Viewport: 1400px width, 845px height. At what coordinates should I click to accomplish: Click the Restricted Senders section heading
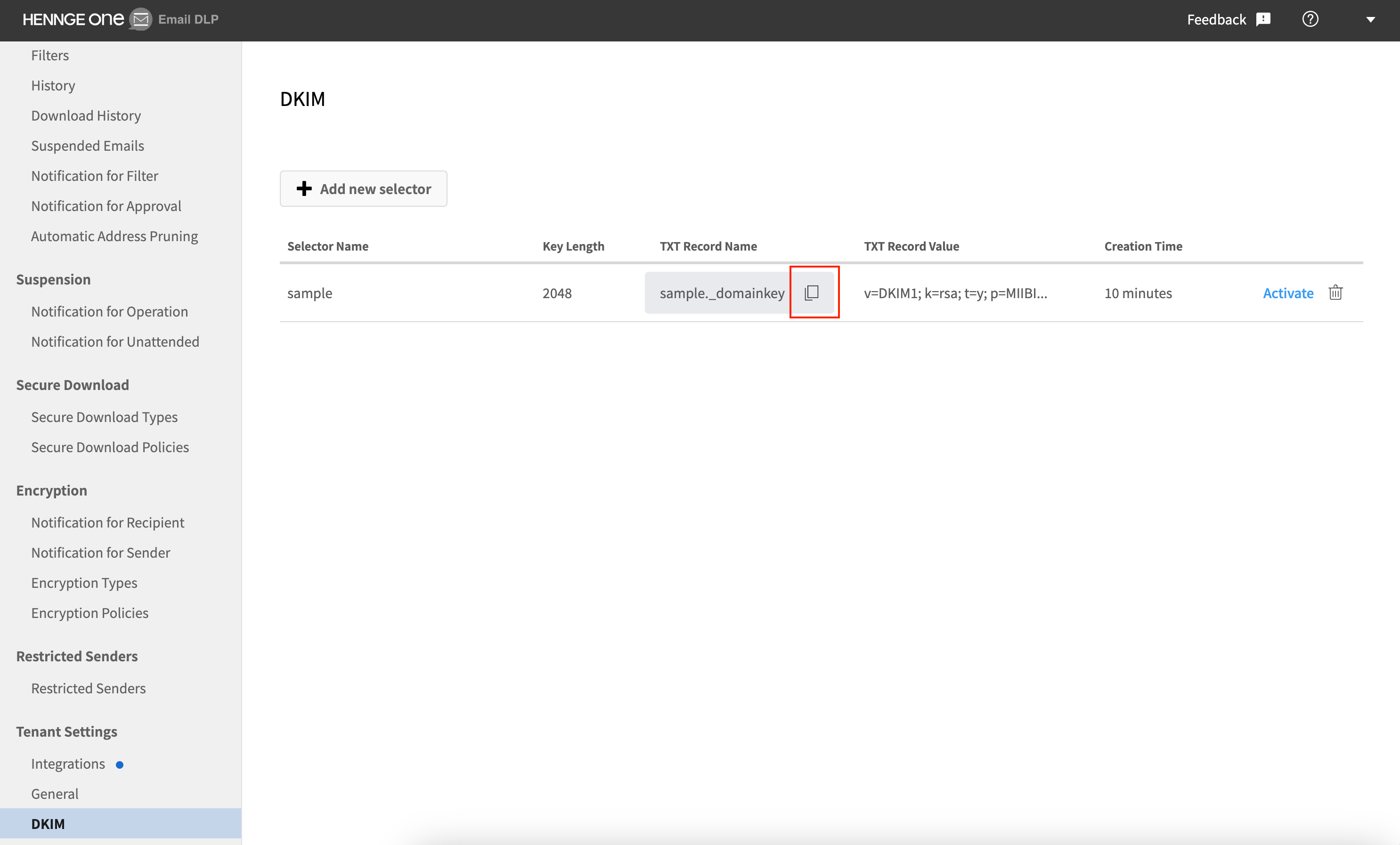point(77,656)
